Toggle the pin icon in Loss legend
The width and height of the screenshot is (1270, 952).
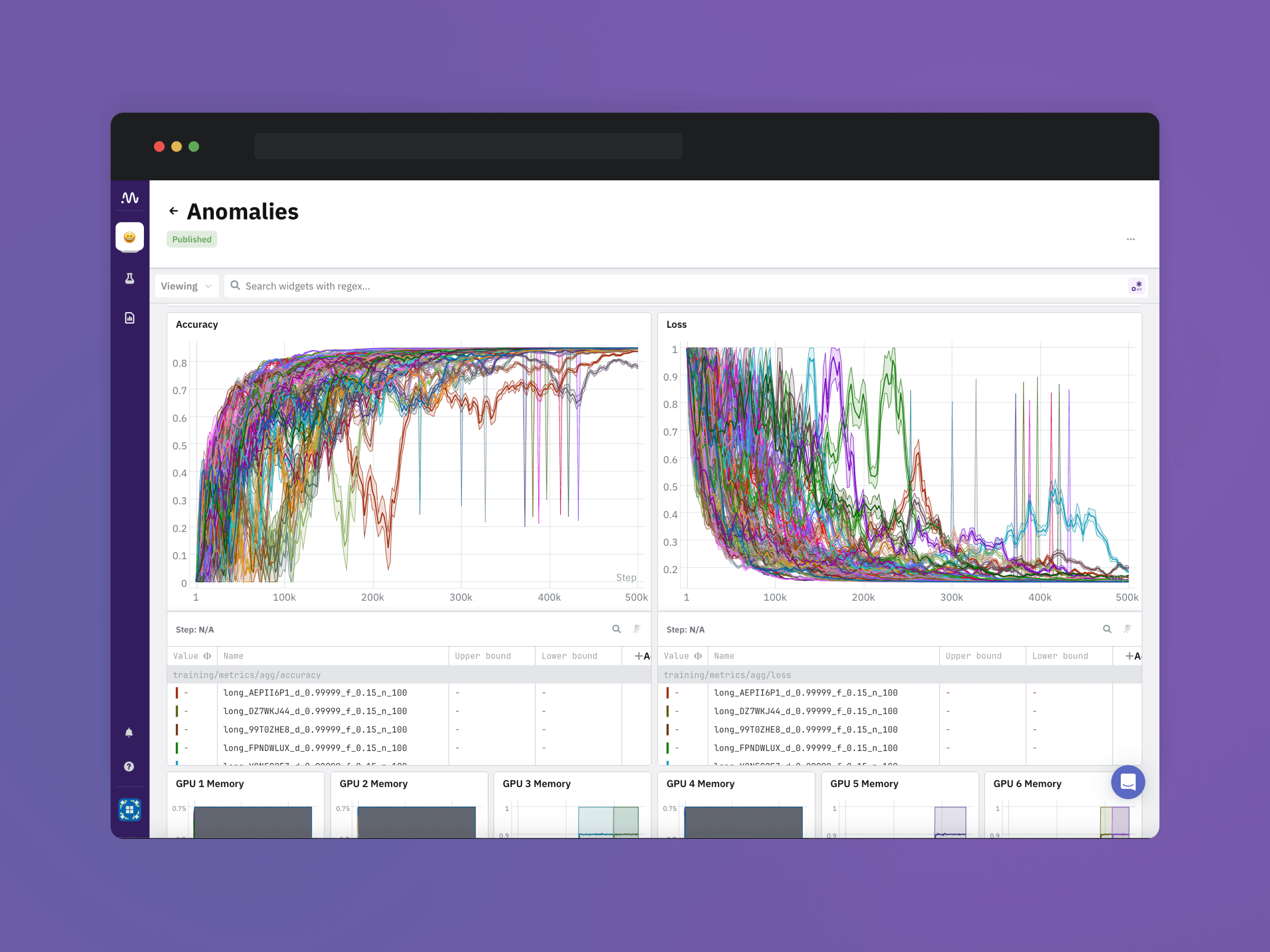(x=1128, y=629)
